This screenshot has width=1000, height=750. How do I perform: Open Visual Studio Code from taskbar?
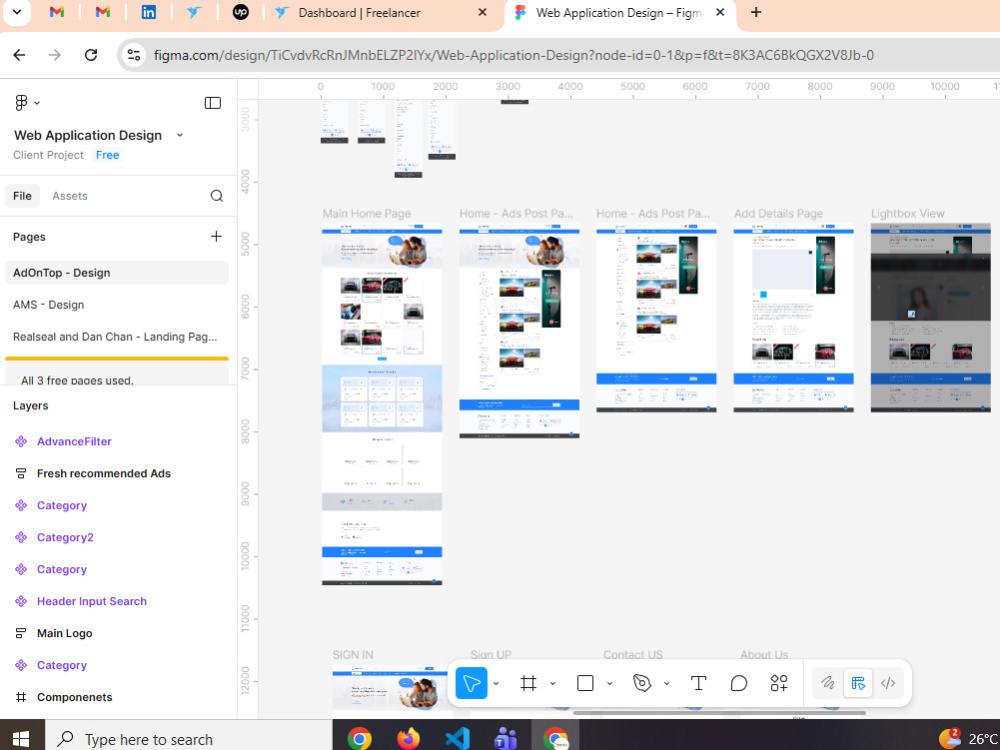457,739
